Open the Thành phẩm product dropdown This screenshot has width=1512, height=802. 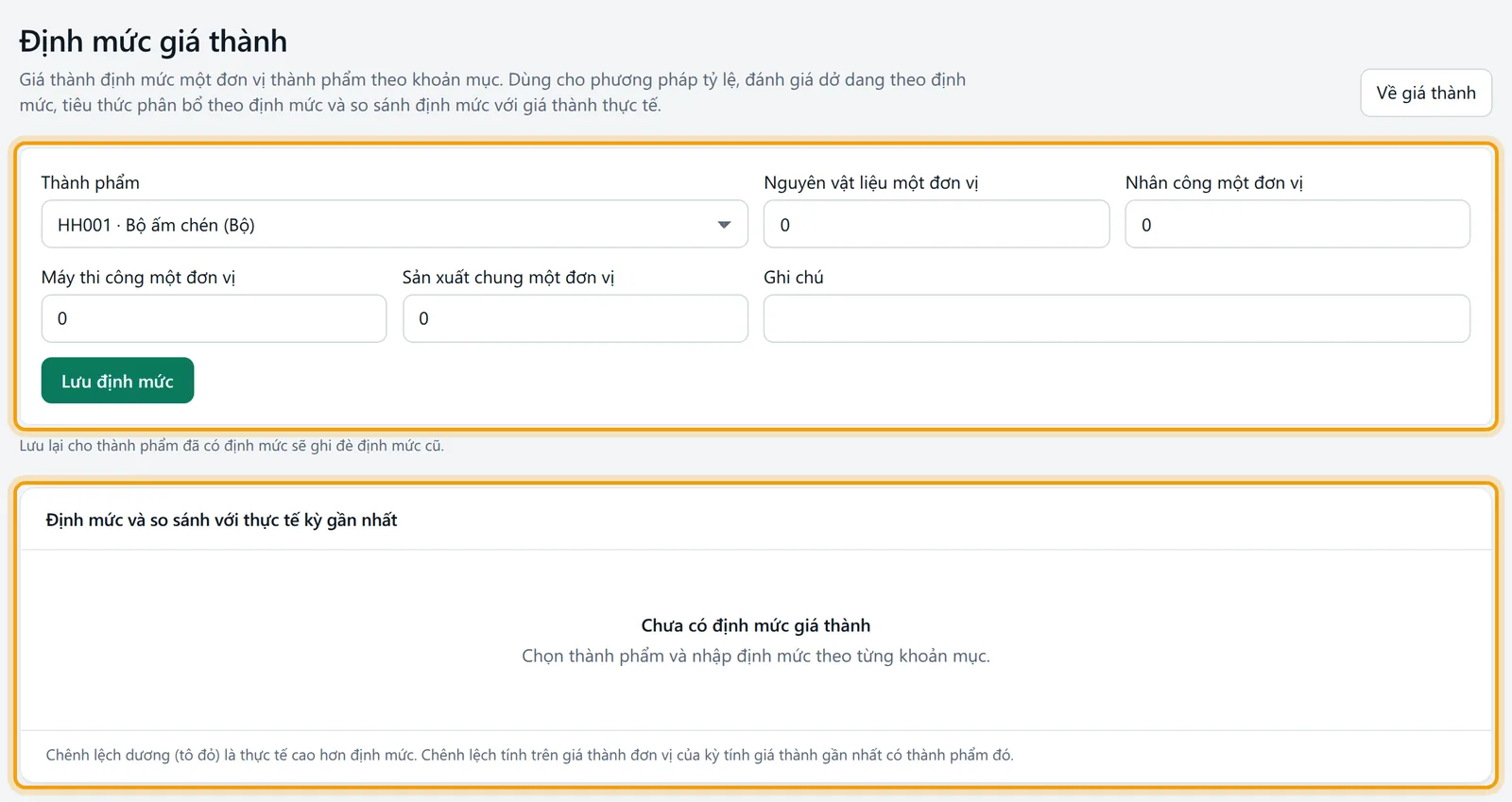point(394,224)
